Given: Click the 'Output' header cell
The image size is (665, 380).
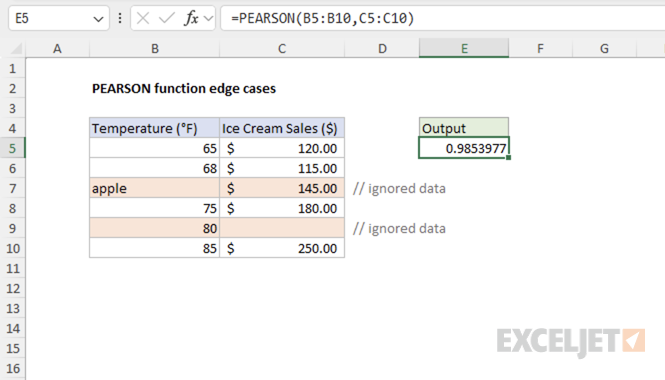Looking at the screenshot, I should coord(464,128).
